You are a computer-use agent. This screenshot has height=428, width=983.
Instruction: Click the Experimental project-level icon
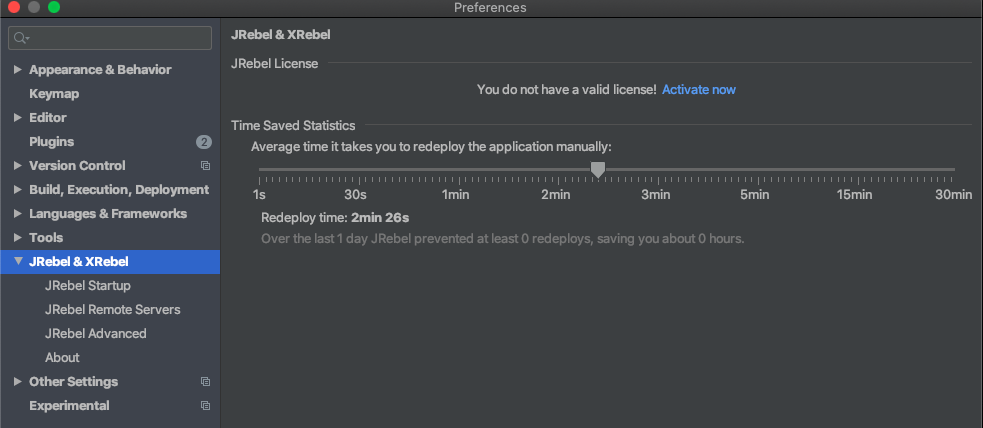click(x=205, y=406)
